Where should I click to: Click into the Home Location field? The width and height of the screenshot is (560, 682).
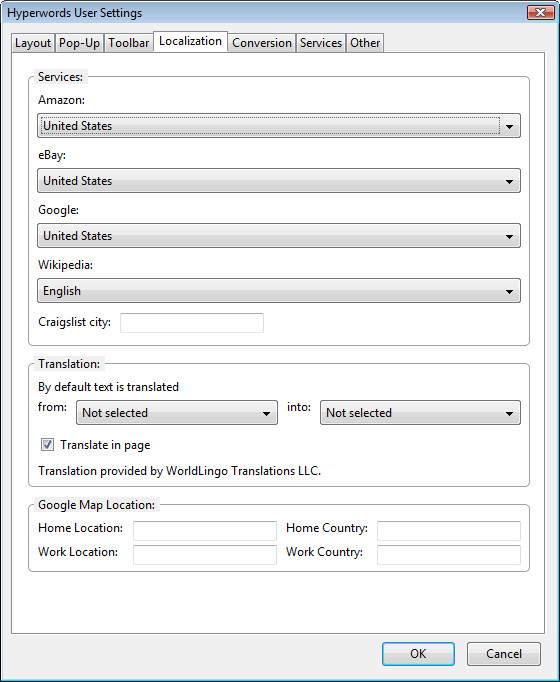(205, 531)
